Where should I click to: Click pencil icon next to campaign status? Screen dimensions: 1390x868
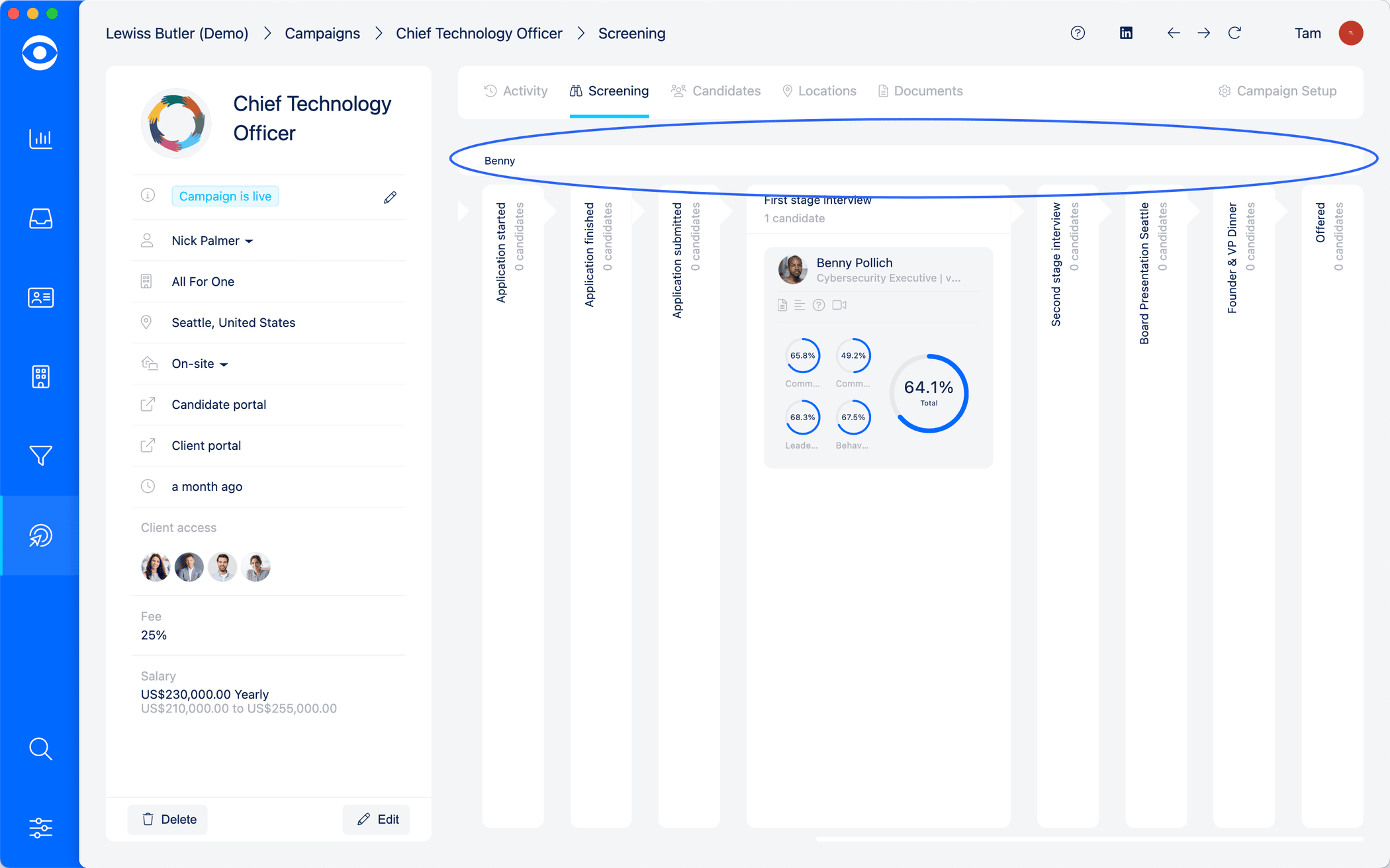[x=390, y=197]
